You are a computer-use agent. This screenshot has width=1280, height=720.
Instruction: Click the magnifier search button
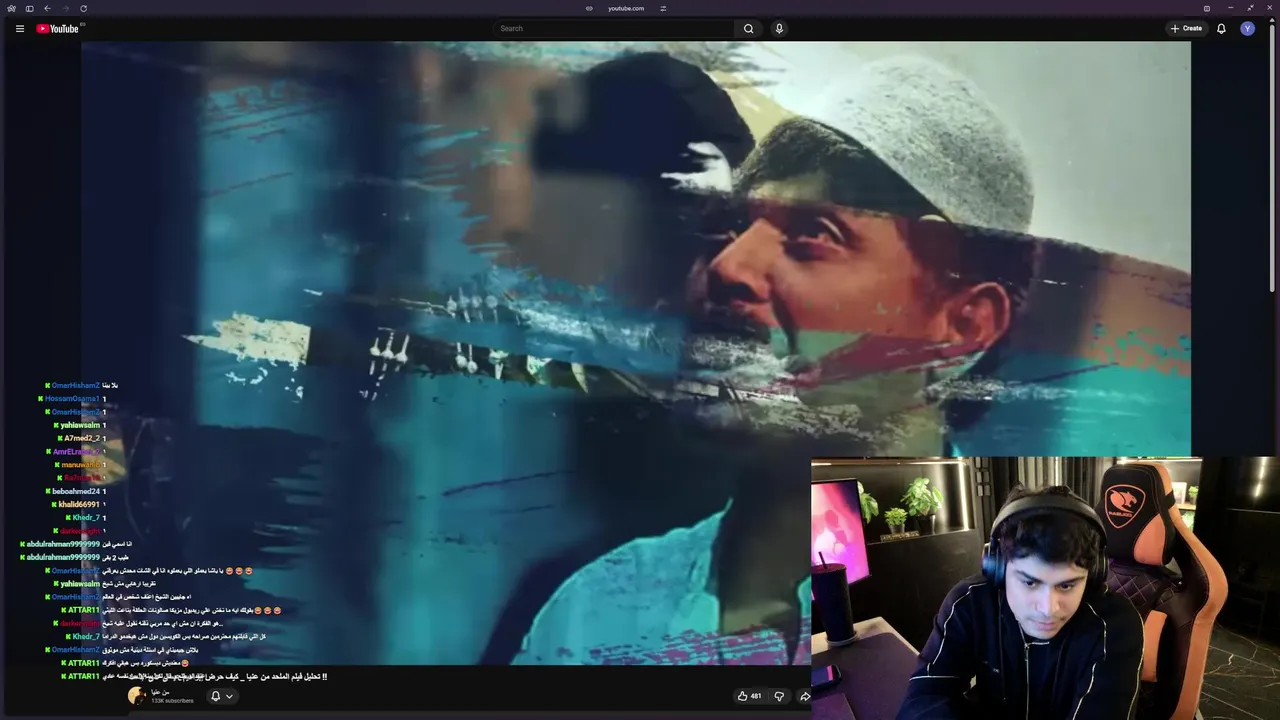(748, 28)
